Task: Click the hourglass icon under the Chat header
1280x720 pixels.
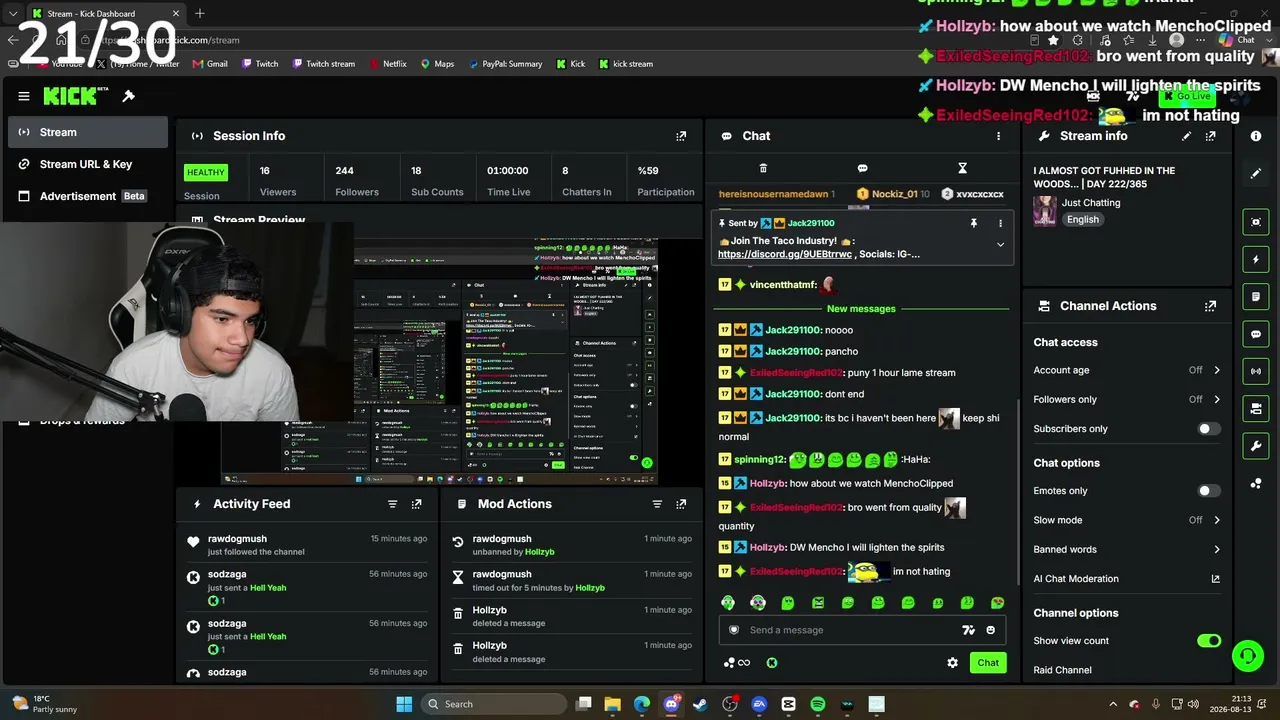Action: [x=962, y=168]
